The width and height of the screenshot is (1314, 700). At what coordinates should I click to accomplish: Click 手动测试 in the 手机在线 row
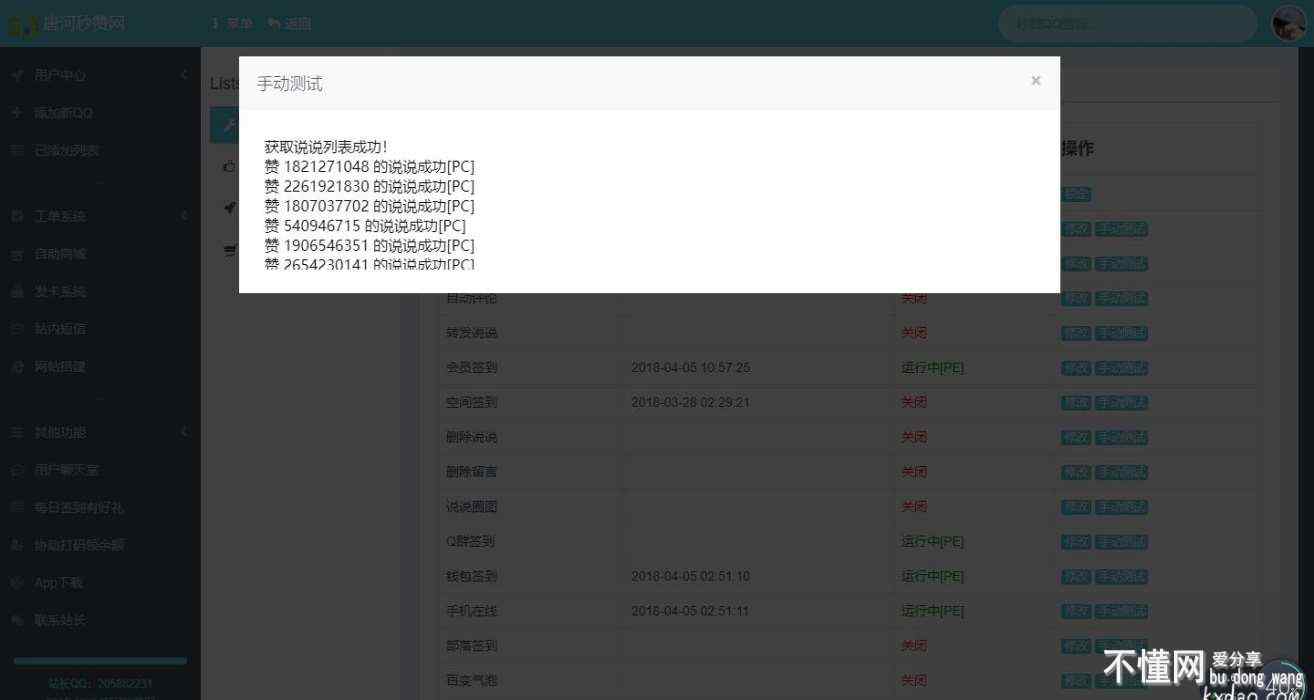click(x=1121, y=611)
